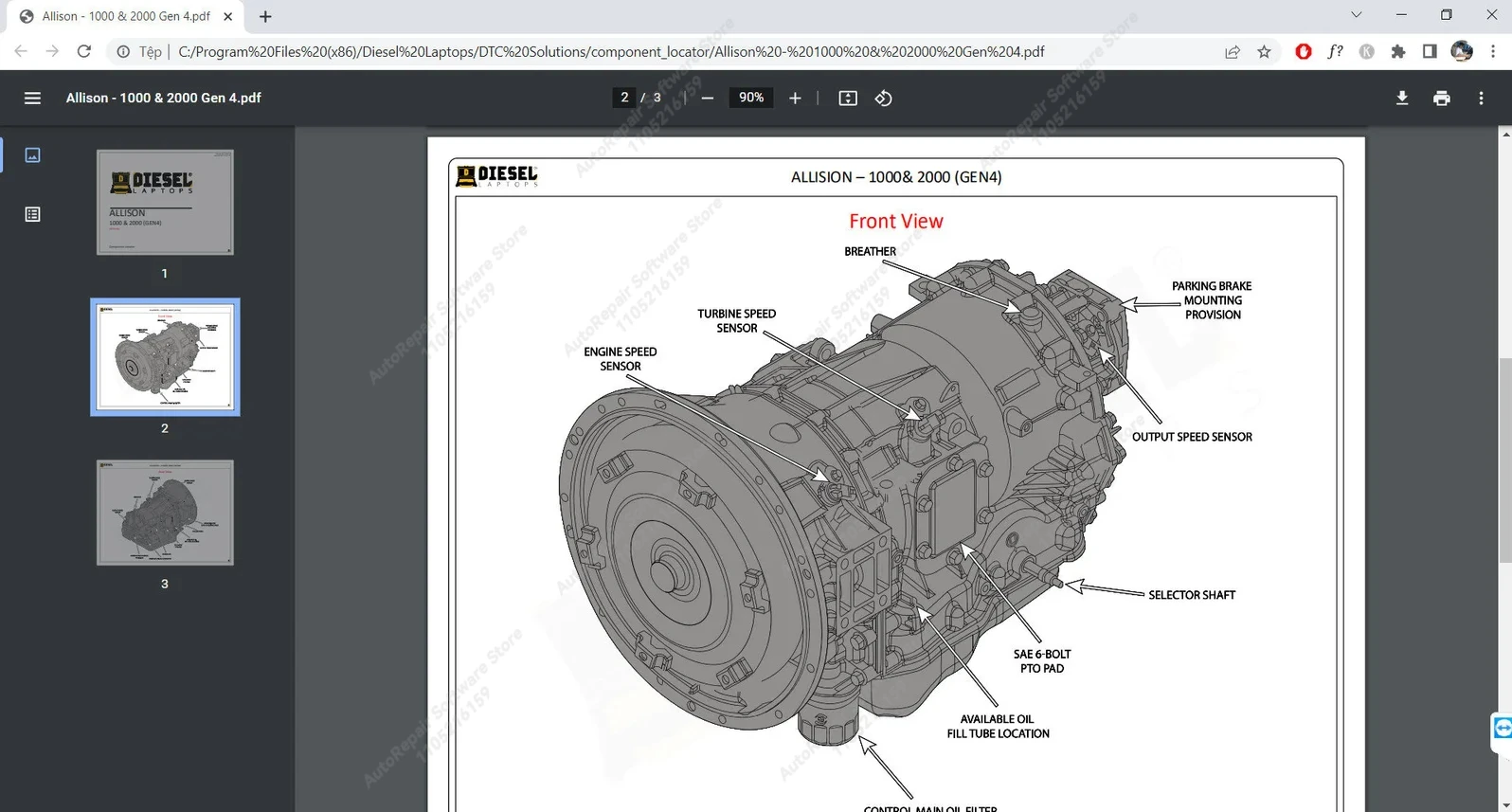
Task: Expand the tab search dropdown arrow
Action: [x=1356, y=15]
